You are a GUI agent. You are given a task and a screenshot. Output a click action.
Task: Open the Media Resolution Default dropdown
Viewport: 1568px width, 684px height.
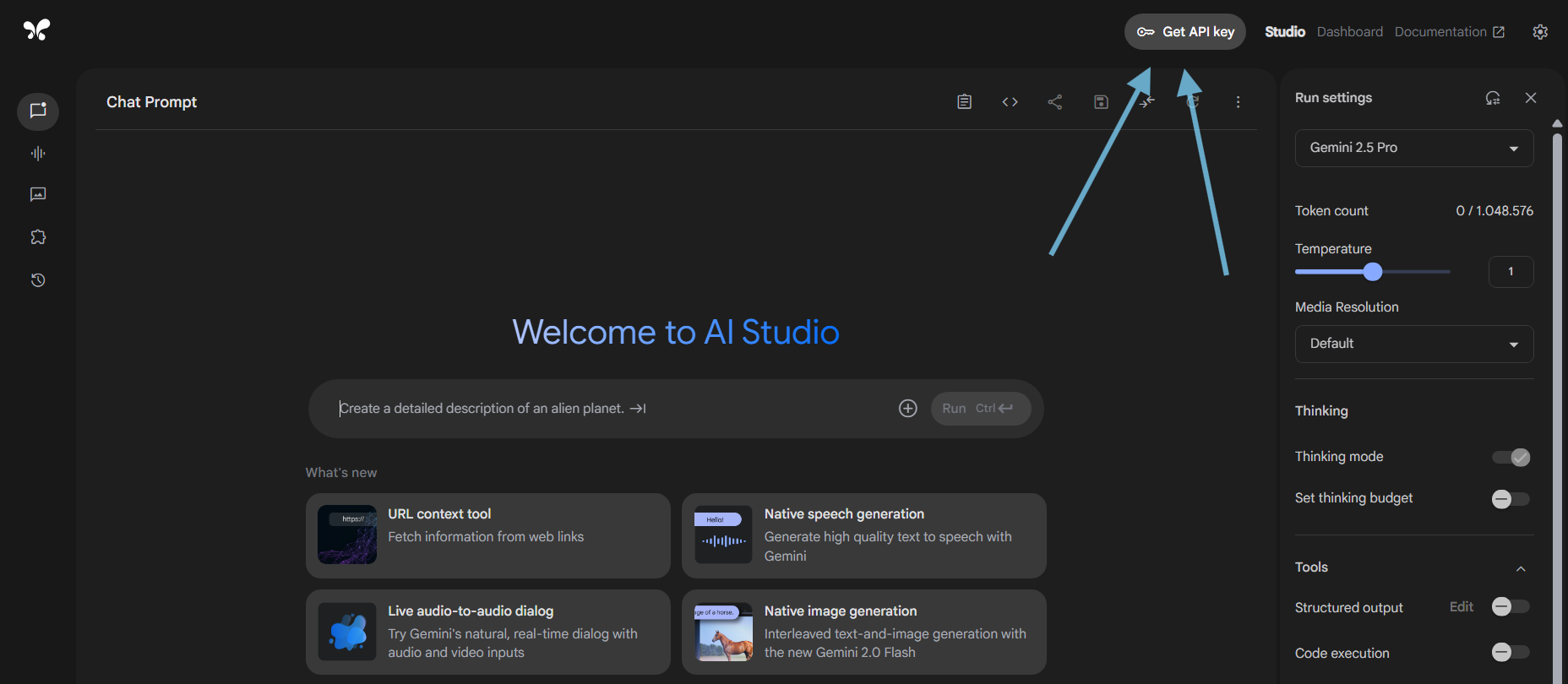coord(1414,344)
